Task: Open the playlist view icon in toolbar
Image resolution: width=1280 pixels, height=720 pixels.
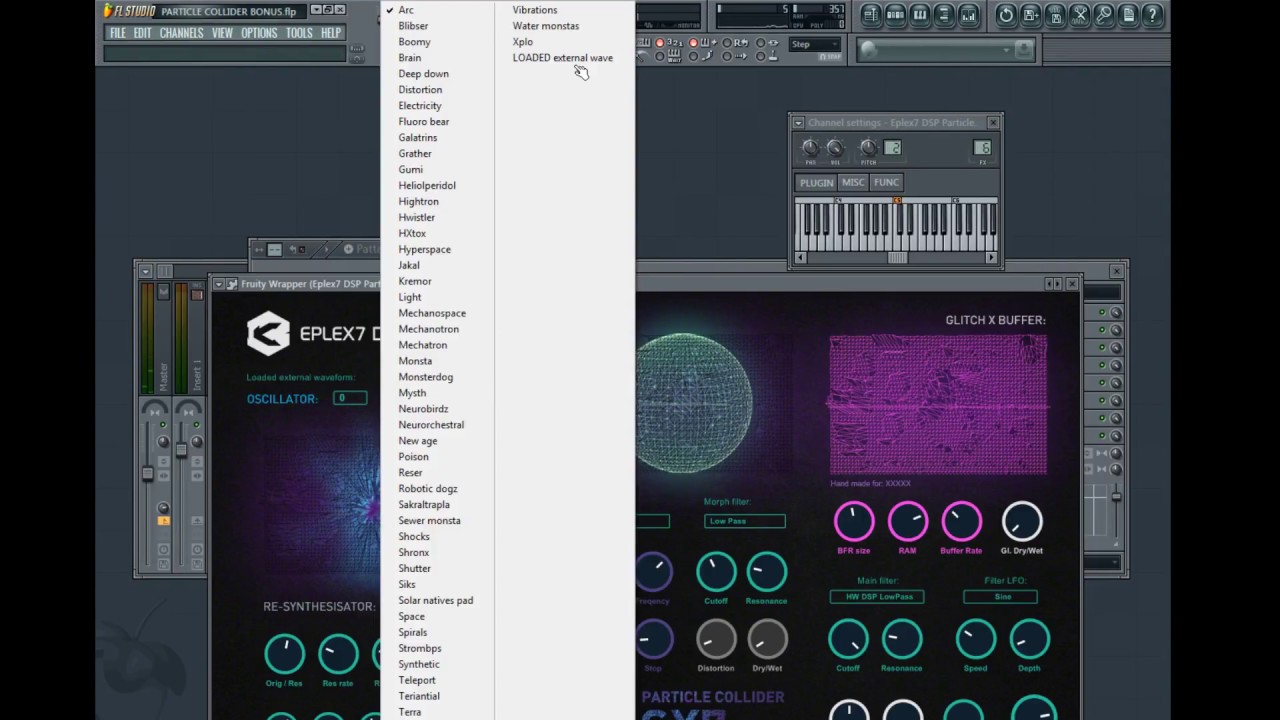Action: [x=871, y=15]
